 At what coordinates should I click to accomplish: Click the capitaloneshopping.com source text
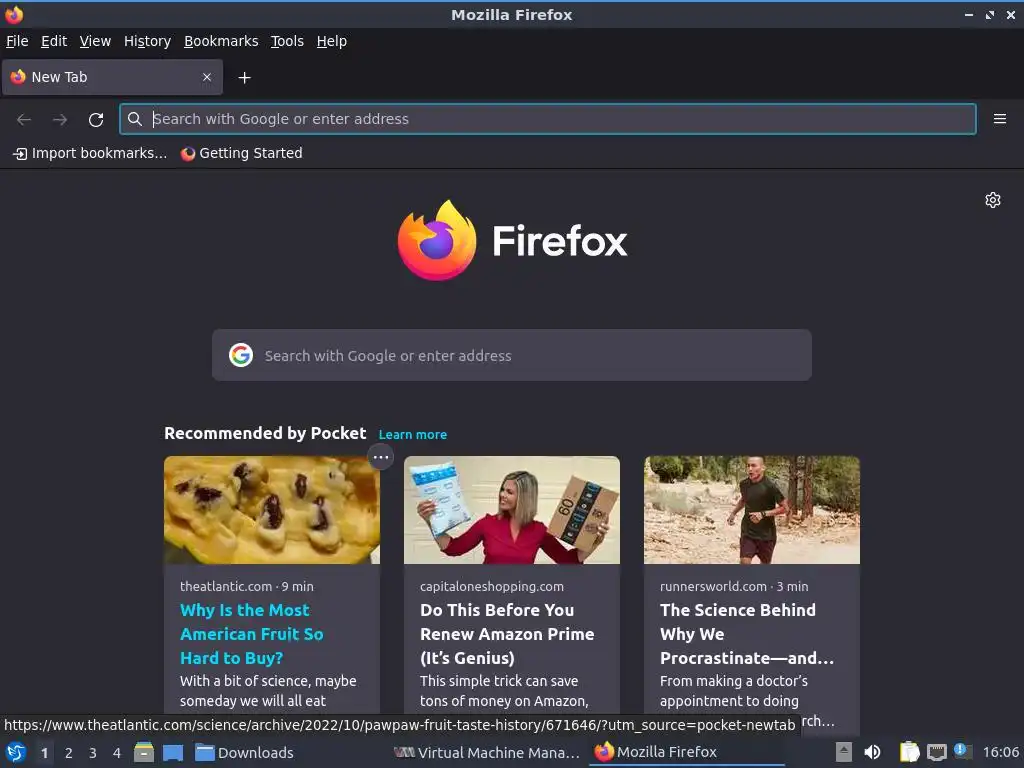[492, 586]
